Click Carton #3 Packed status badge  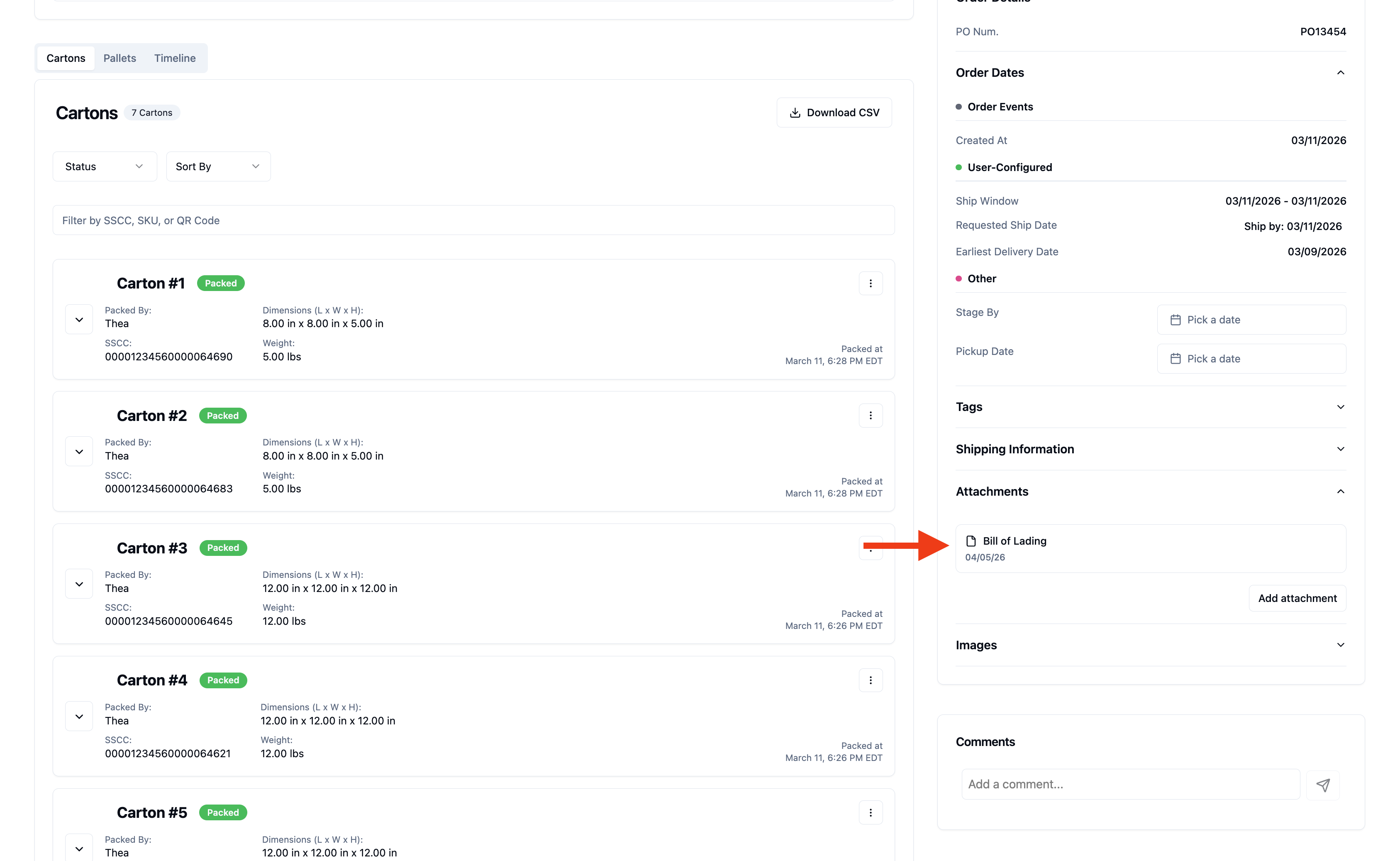tap(223, 548)
